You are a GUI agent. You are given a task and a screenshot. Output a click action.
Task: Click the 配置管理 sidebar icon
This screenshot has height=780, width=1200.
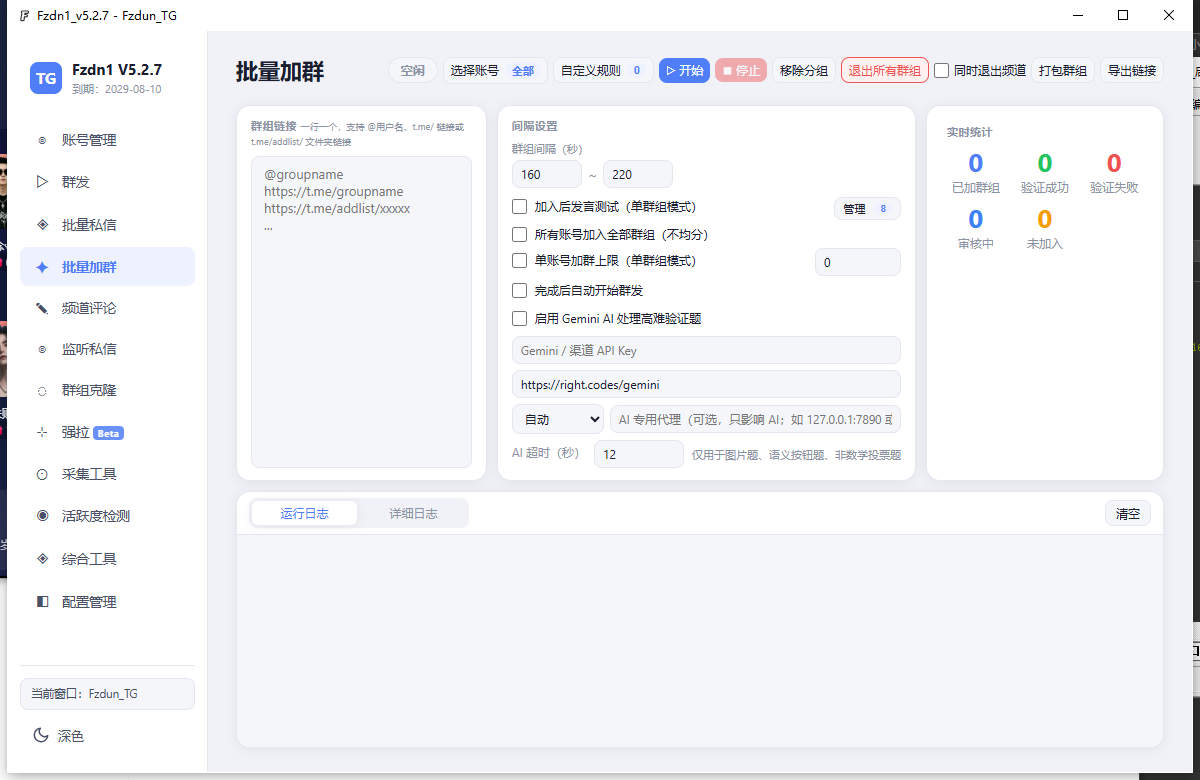click(42, 602)
